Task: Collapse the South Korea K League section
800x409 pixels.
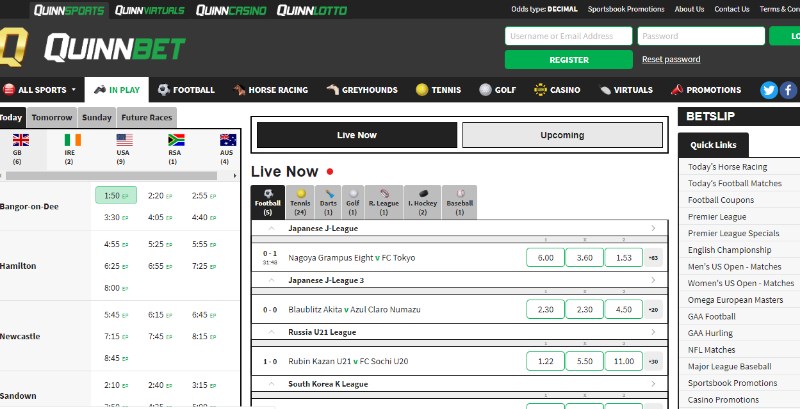Action: 271,384
